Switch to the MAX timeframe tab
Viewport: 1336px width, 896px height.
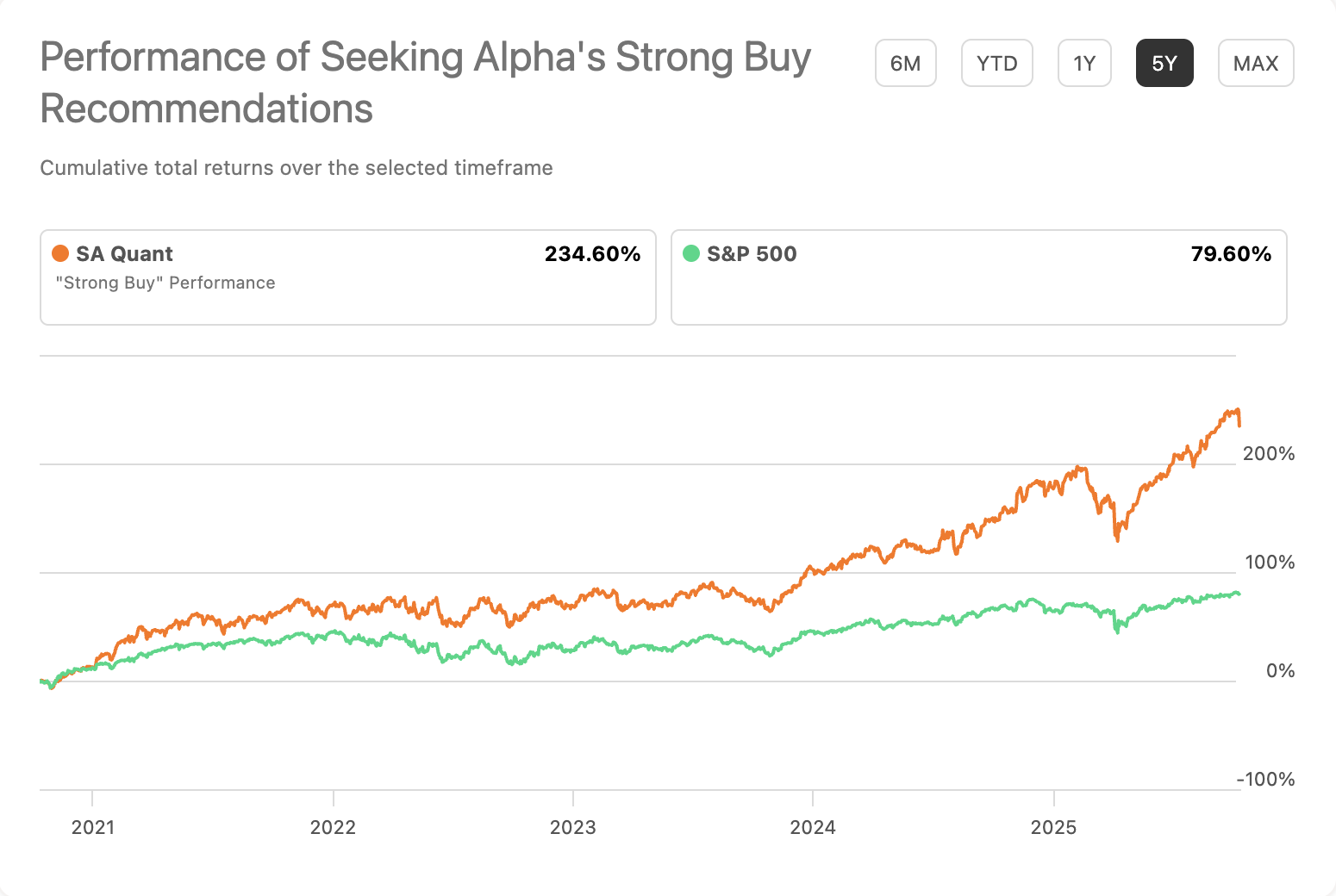coord(1256,62)
